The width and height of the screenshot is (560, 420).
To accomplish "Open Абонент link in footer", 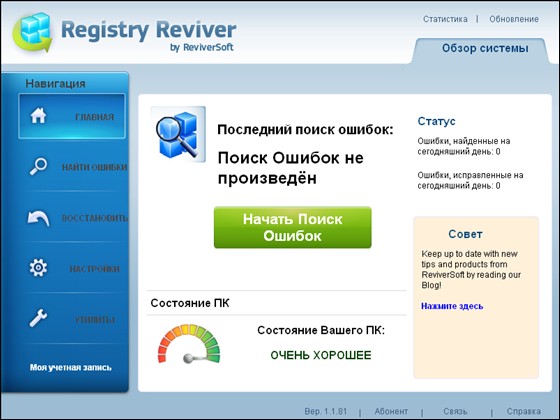I will point(391,411).
